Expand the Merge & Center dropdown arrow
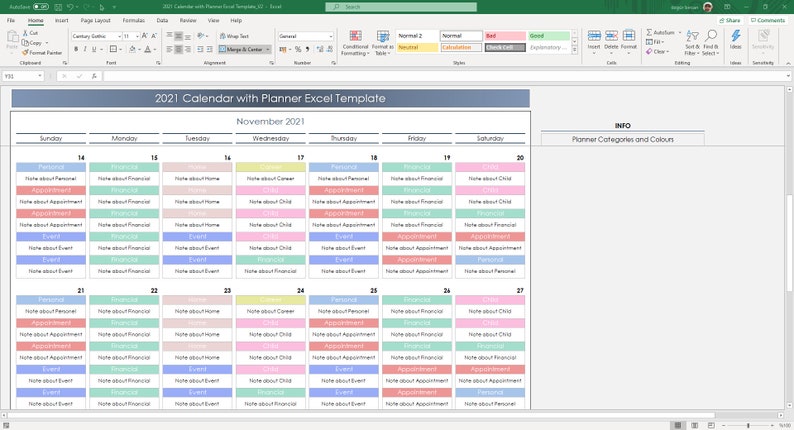 pos(268,49)
